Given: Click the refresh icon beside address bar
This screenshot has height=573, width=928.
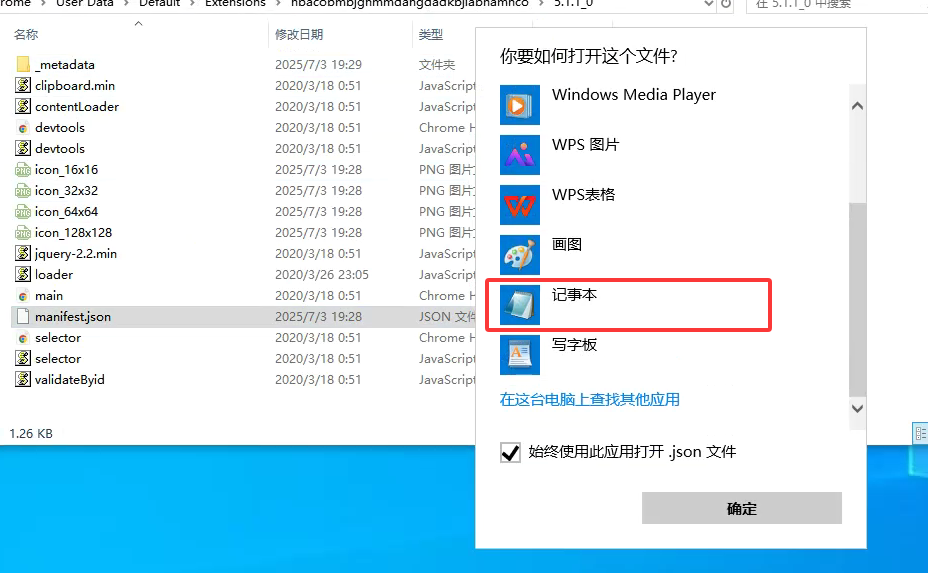Looking at the screenshot, I should click(x=726, y=4).
